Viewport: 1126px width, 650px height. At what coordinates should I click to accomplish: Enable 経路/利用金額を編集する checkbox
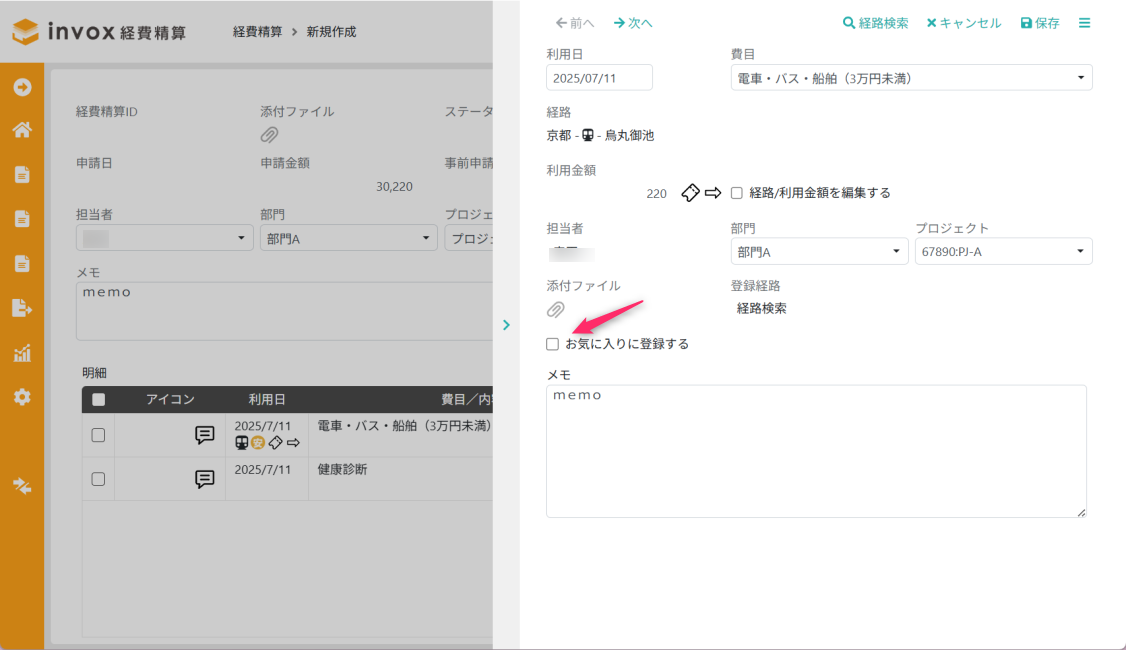[737, 192]
